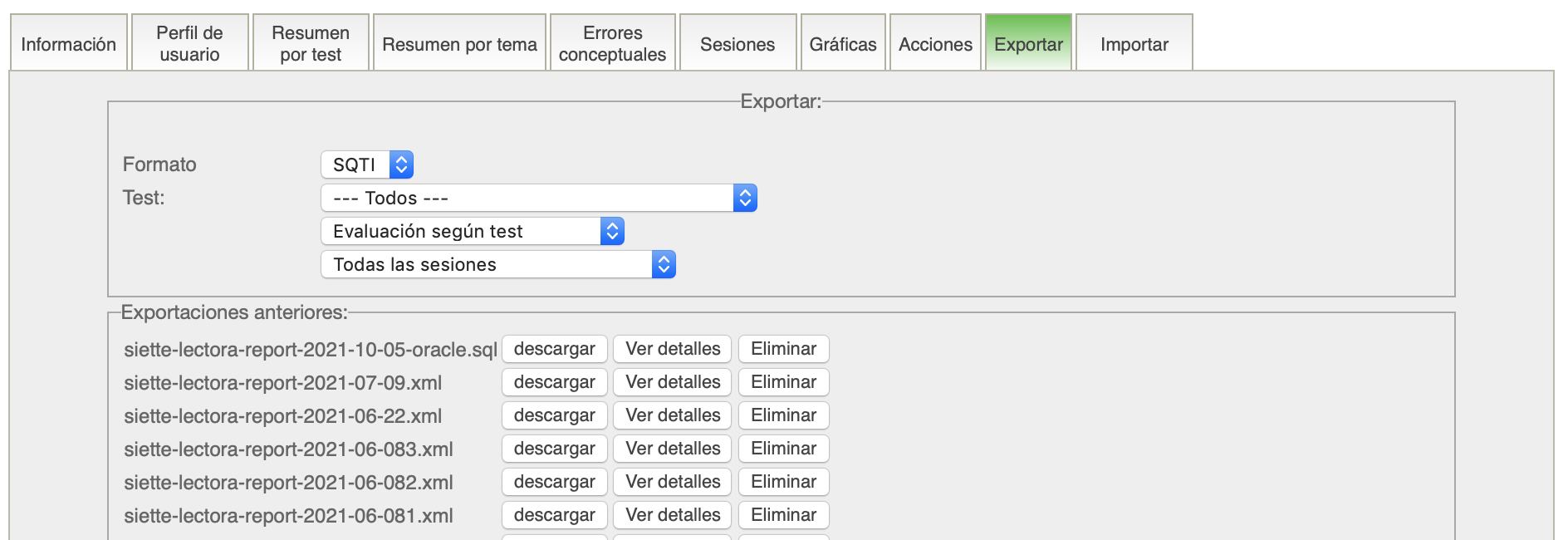
Task: Open the Formato SQTI dropdown
Action: pyautogui.click(x=366, y=164)
